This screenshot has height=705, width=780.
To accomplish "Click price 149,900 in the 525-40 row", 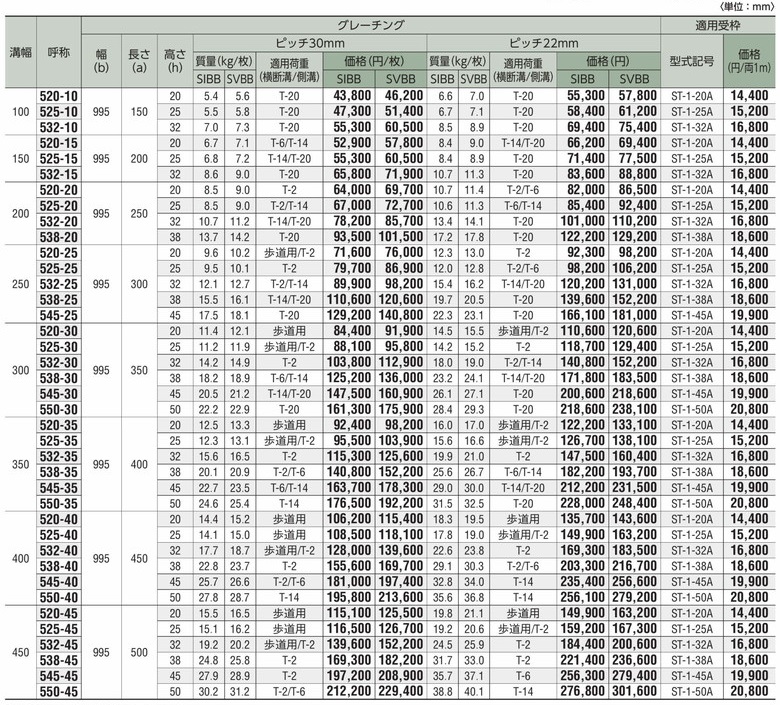I will point(583,534).
